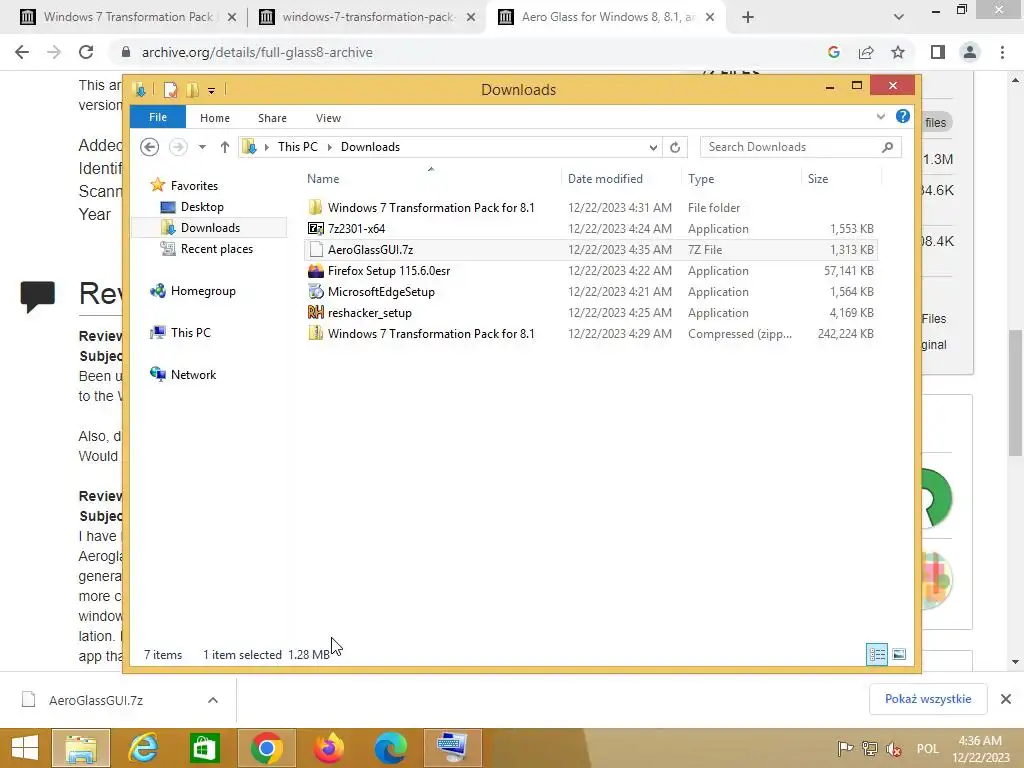Viewport: 1024px width, 768px height.
Task: Expand the Explorer ribbon chevron
Action: click(x=880, y=117)
